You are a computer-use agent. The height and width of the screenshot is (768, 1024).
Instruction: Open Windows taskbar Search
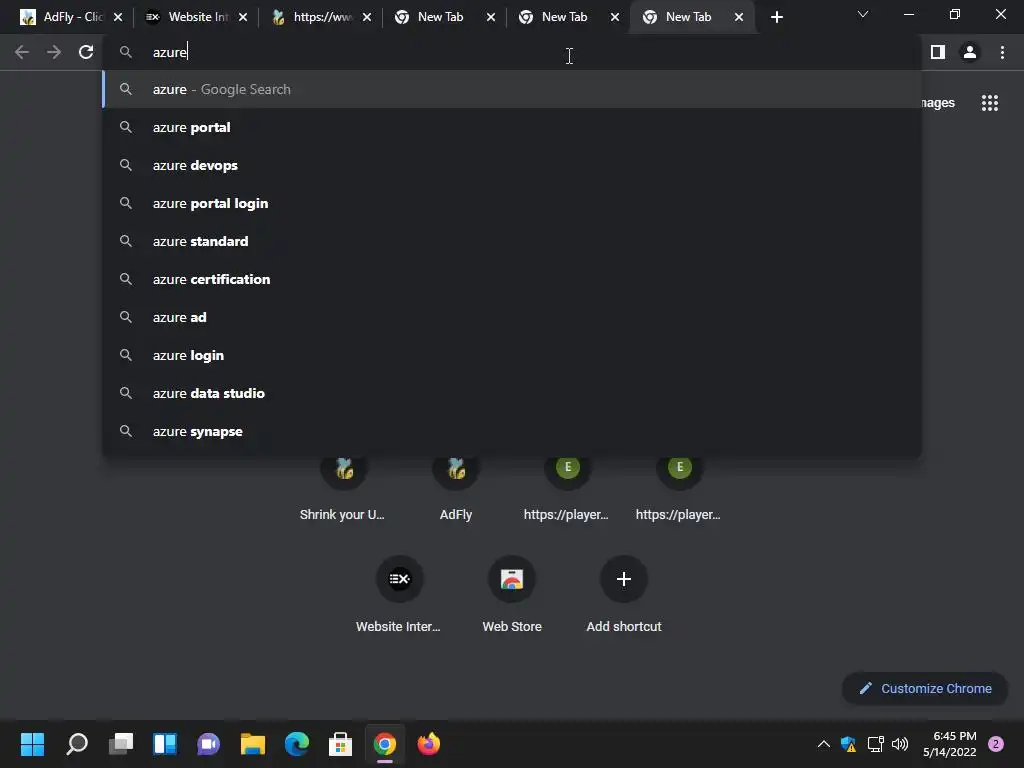[77, 744]
